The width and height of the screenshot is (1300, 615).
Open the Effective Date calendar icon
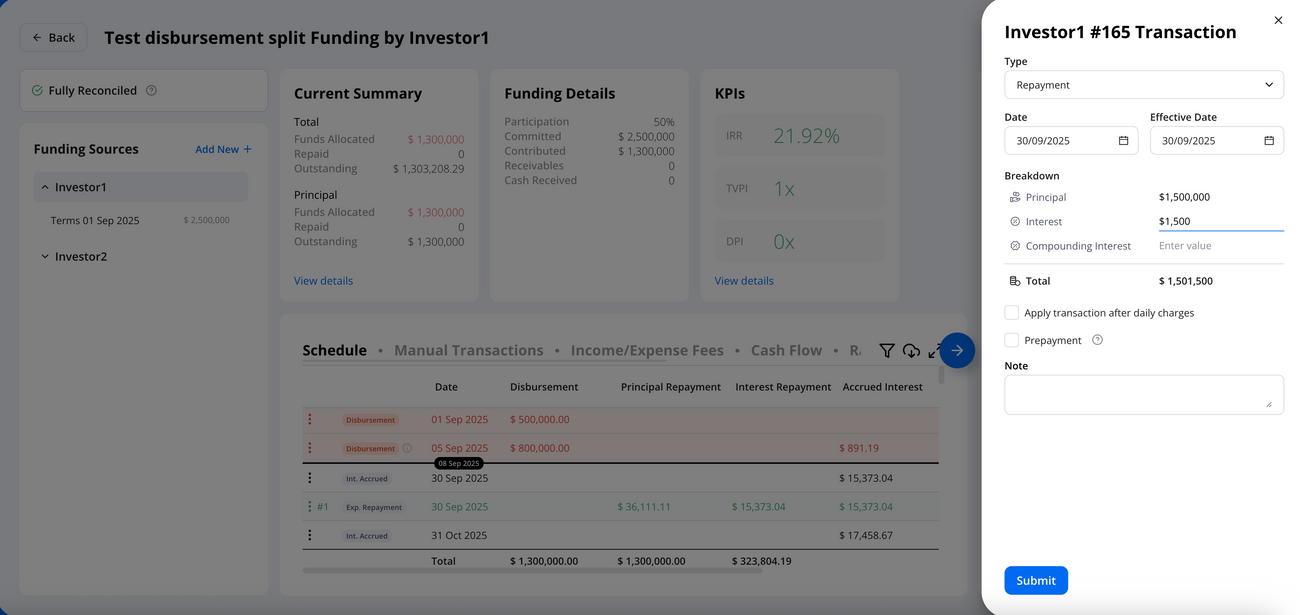tap(1269, 141)
